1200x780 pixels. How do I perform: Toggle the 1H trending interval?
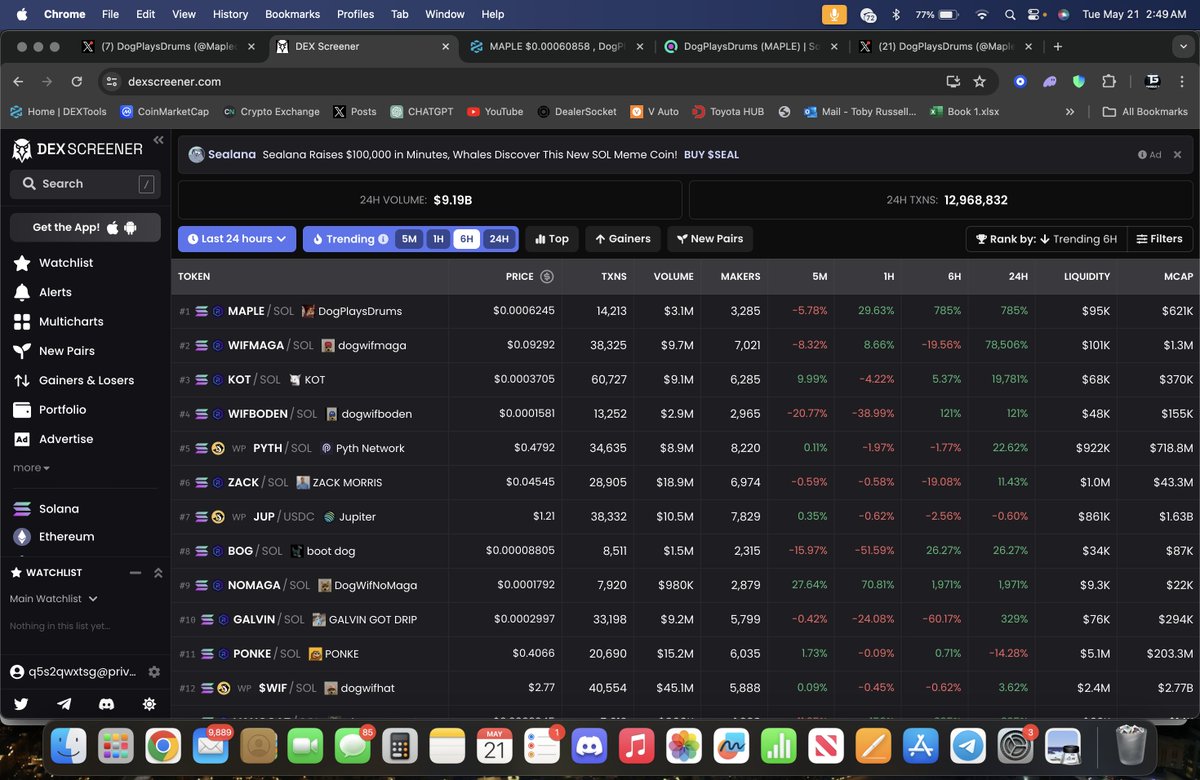(x=436, y=239)
